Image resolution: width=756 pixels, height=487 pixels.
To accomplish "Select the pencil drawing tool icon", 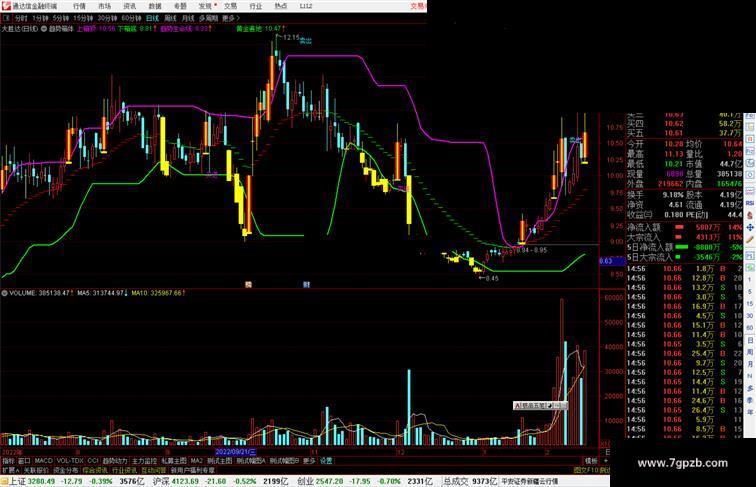I will (x=750, y=239).
